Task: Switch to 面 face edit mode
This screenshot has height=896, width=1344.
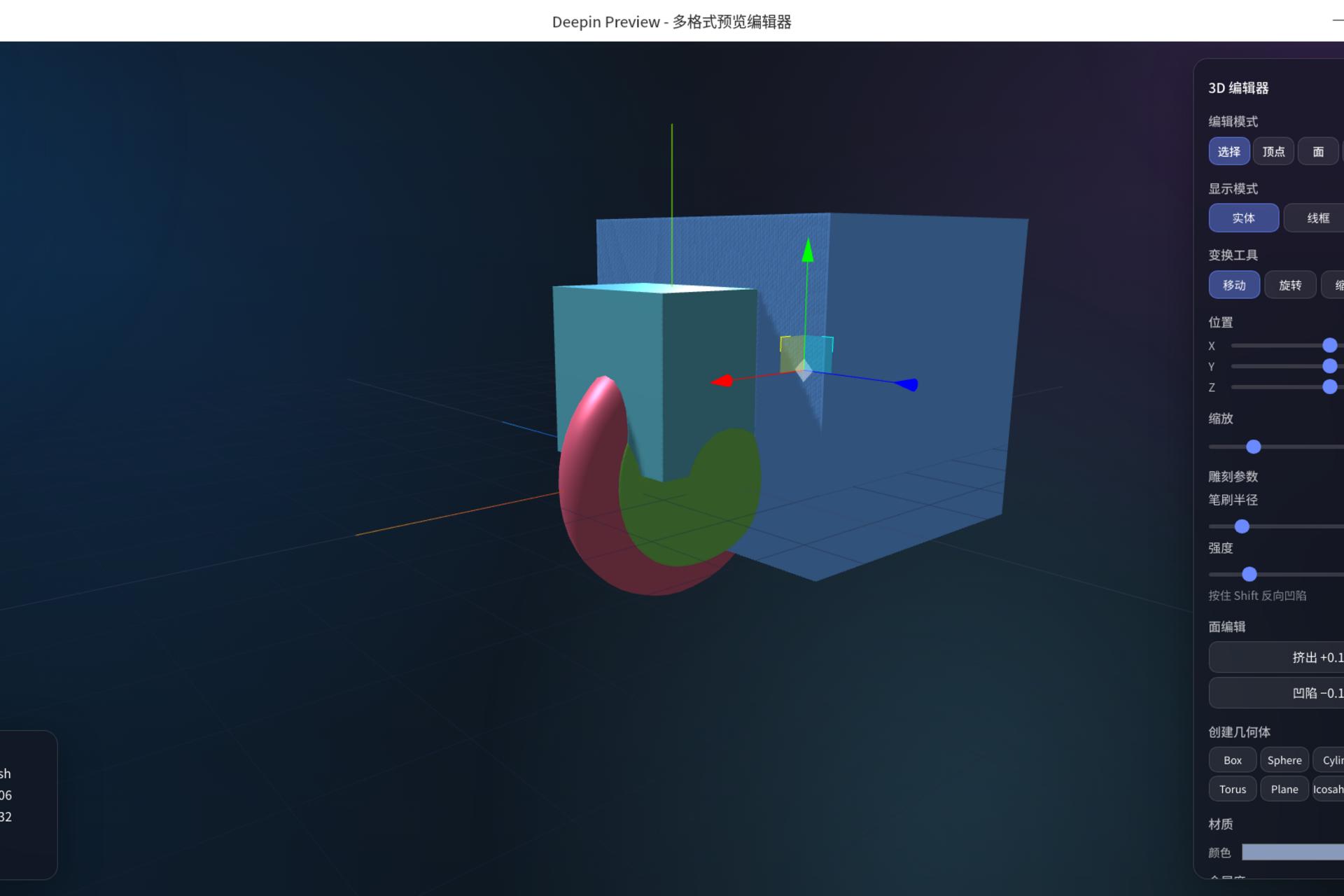Action: pos(1318,151)
